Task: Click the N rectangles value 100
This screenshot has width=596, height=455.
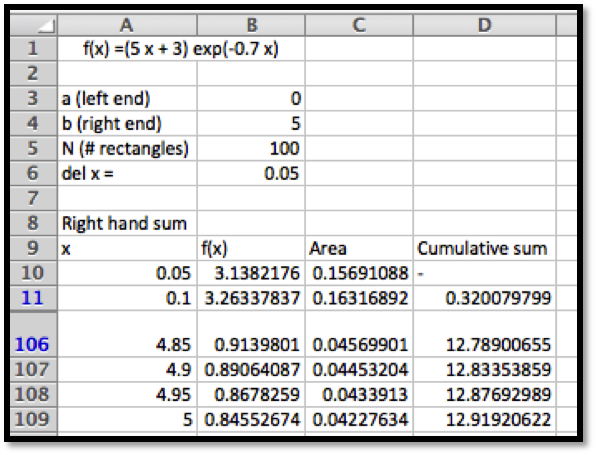Action: pyautogui.click(x=251, y=148)
